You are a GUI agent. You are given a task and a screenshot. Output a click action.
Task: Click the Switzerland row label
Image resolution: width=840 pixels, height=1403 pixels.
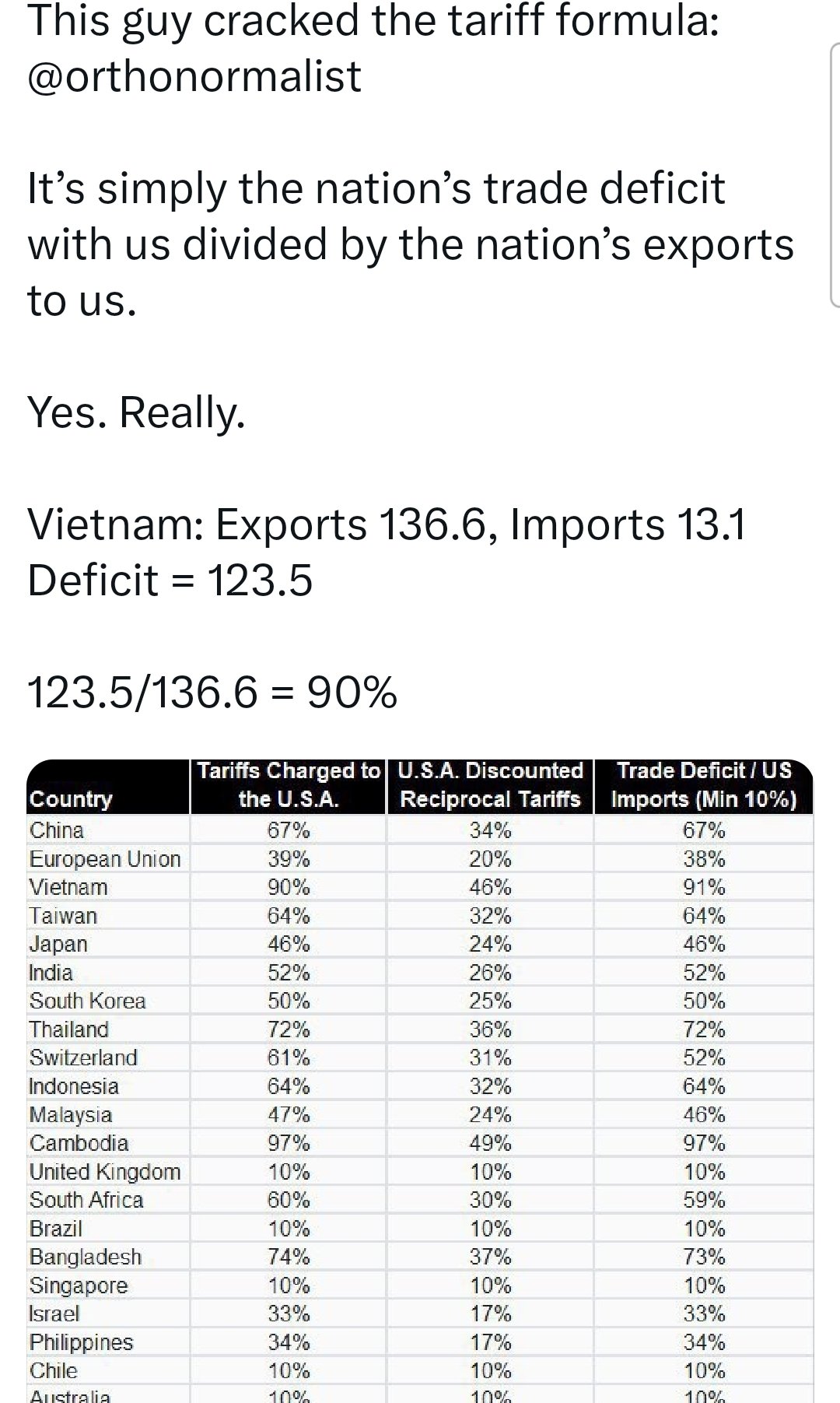(x=83, y=1058)
